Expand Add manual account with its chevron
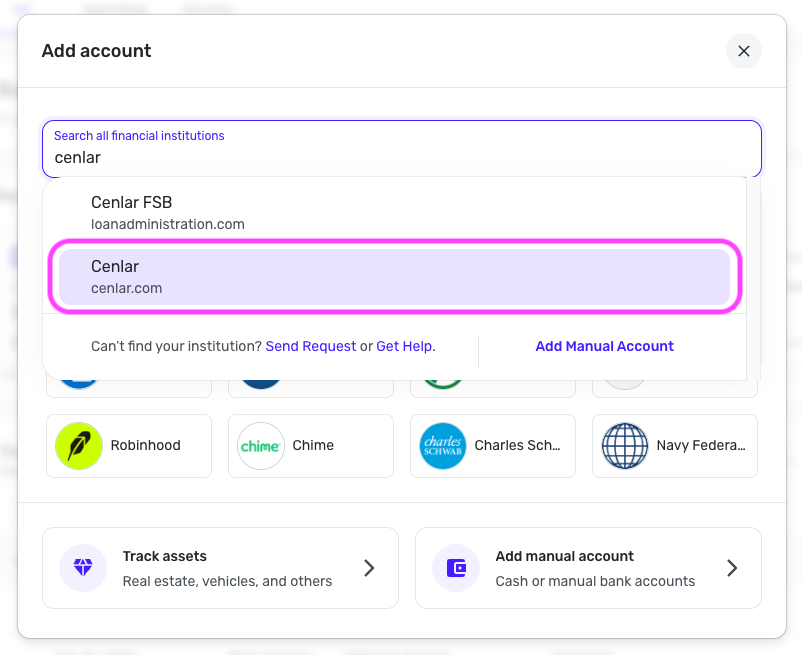Viewport: 802px width, 655px height. 732,568
